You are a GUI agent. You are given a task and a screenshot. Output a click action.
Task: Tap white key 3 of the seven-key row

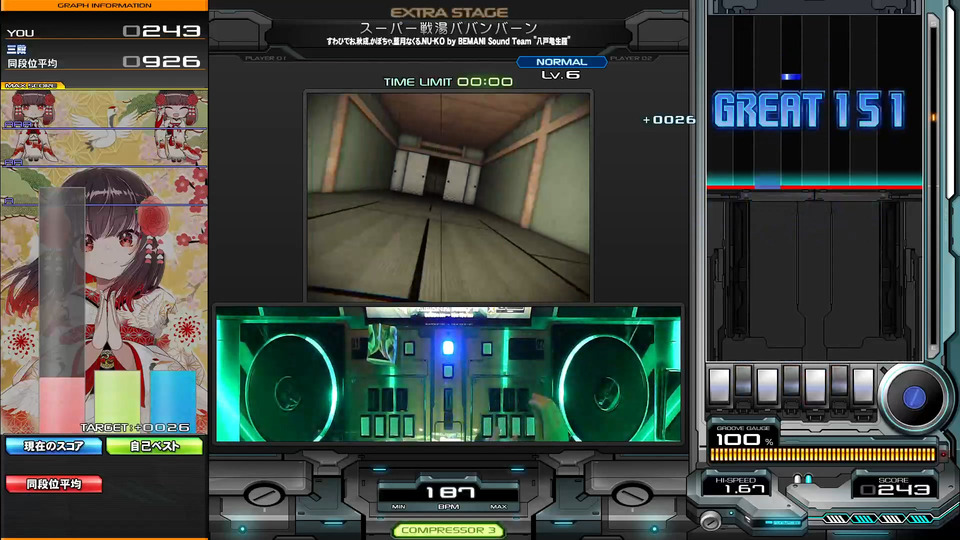(x=767, y=384)
